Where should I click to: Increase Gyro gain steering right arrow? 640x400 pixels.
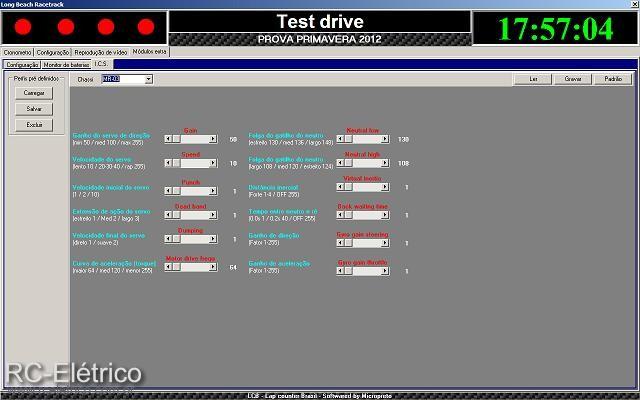coord(385,243)
